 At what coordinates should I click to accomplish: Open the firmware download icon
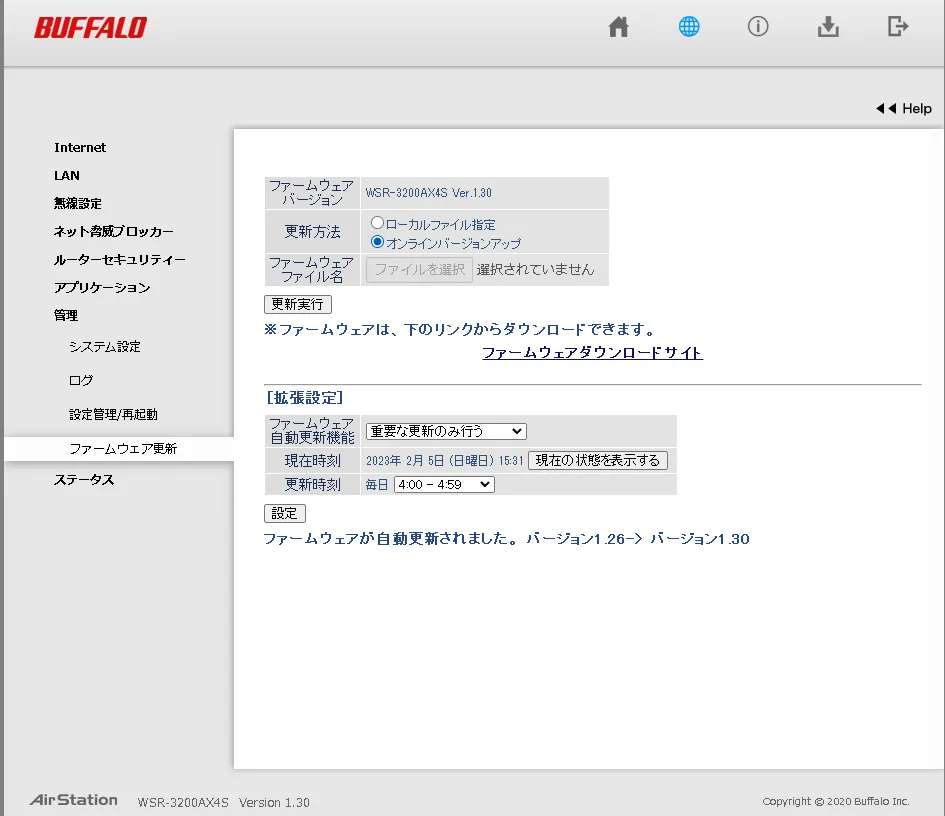pos(828,27)
